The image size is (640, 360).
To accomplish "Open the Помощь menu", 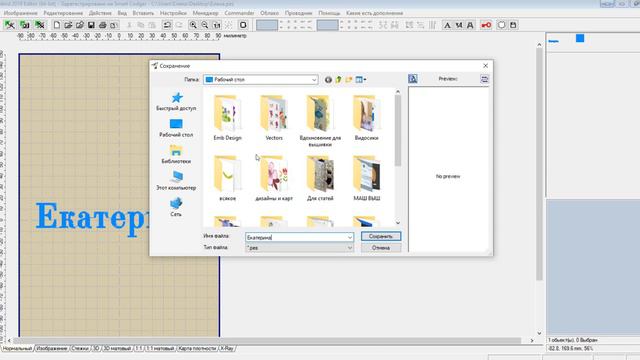I will point(329,13).
